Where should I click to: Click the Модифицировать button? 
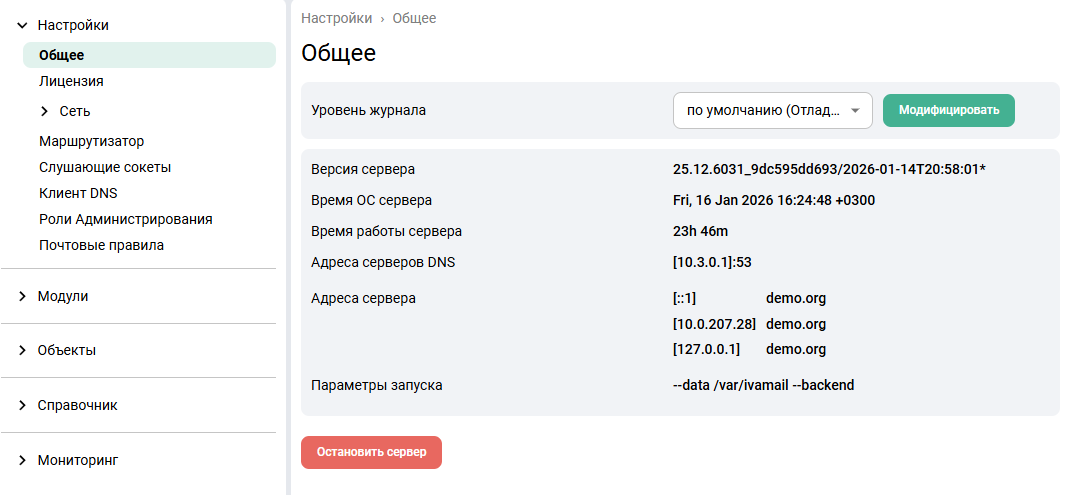pos(948,111)
